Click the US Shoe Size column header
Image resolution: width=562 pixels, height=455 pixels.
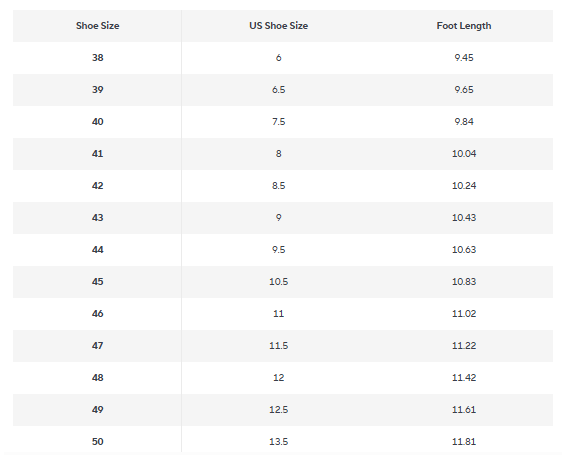(x=278, y=26)
